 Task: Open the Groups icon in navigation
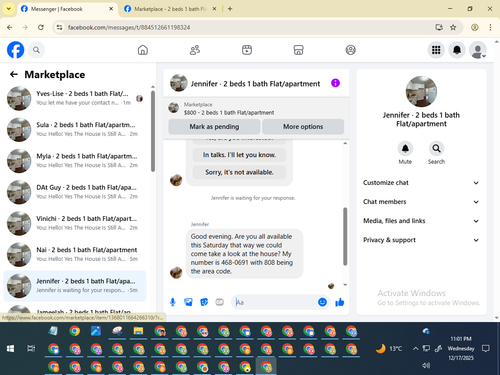(x=350, y=50)
